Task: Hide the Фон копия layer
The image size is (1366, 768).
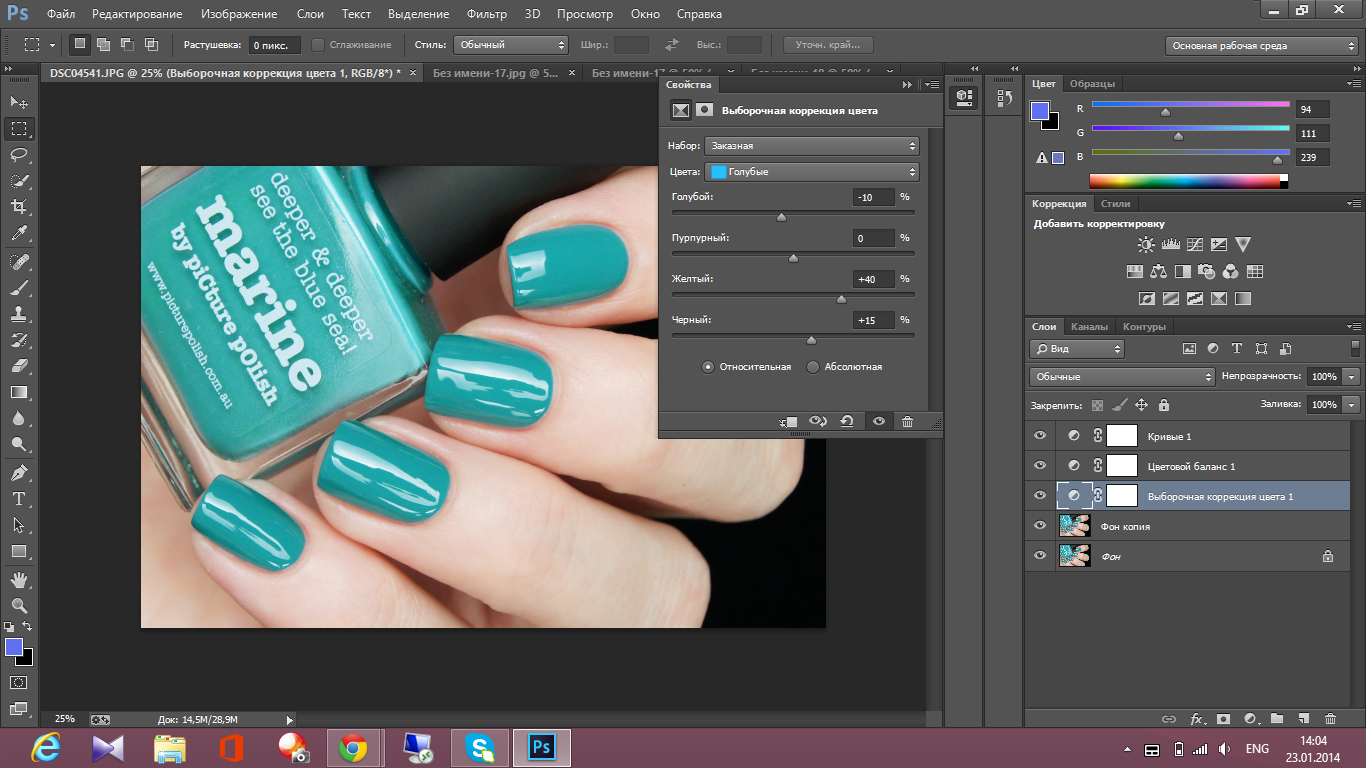Action: (x=1040, y=526)
